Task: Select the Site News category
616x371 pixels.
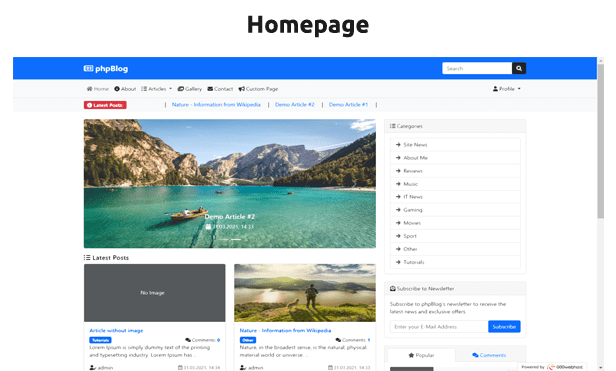Action: coord(455,145)
